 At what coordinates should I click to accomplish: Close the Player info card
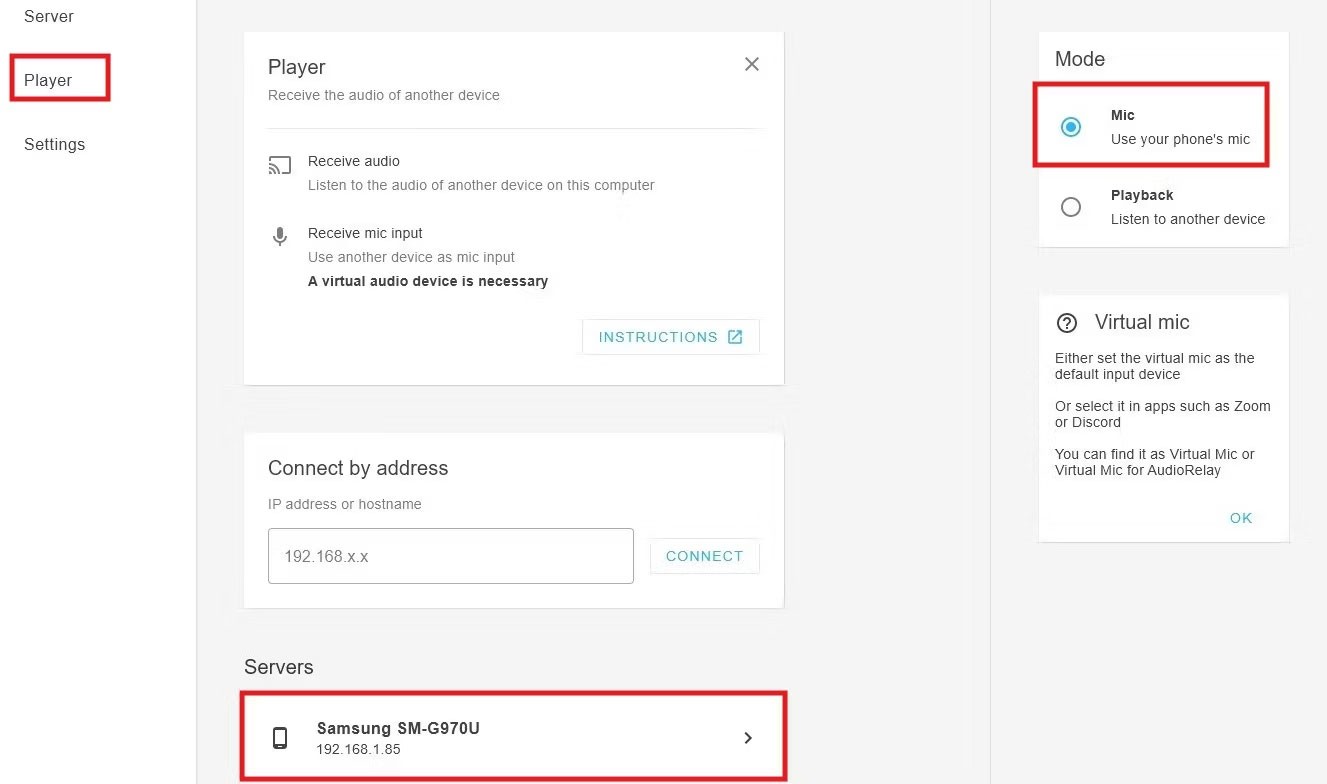(x=752, y=64)
